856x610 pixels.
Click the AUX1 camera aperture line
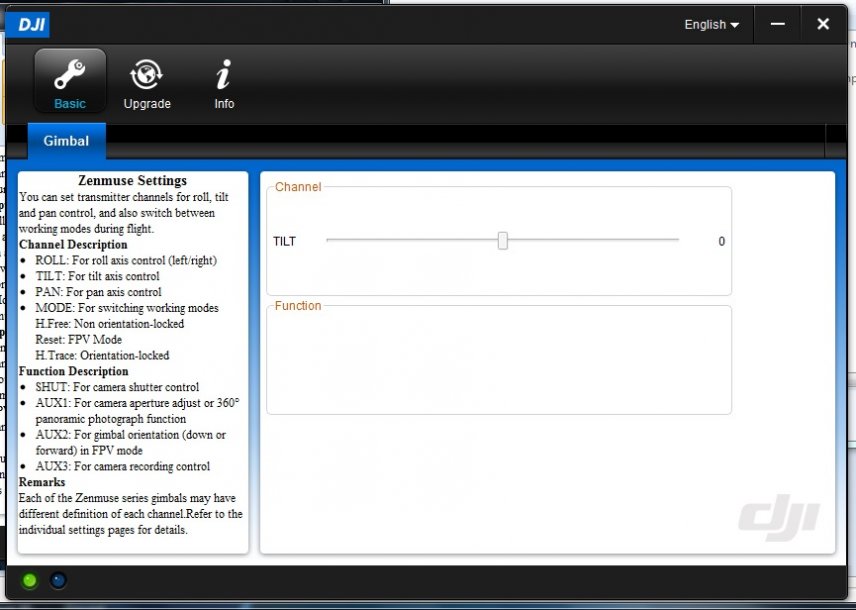click(138, 411)
